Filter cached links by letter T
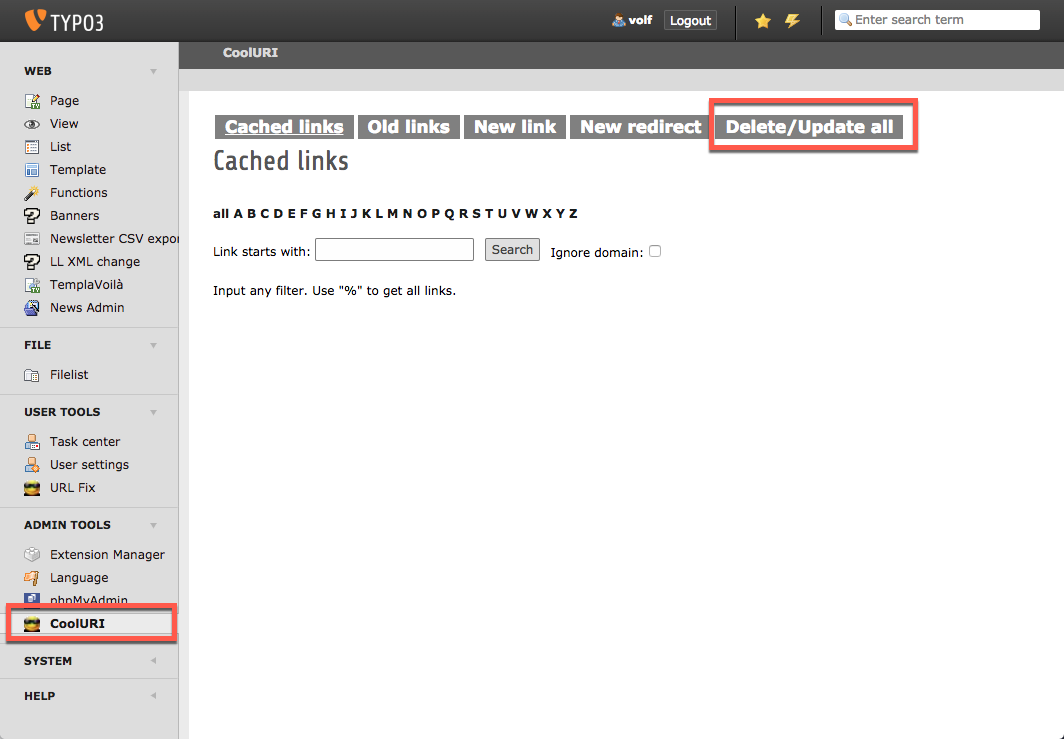The image size is (1064, 739). tap(489, 214)
